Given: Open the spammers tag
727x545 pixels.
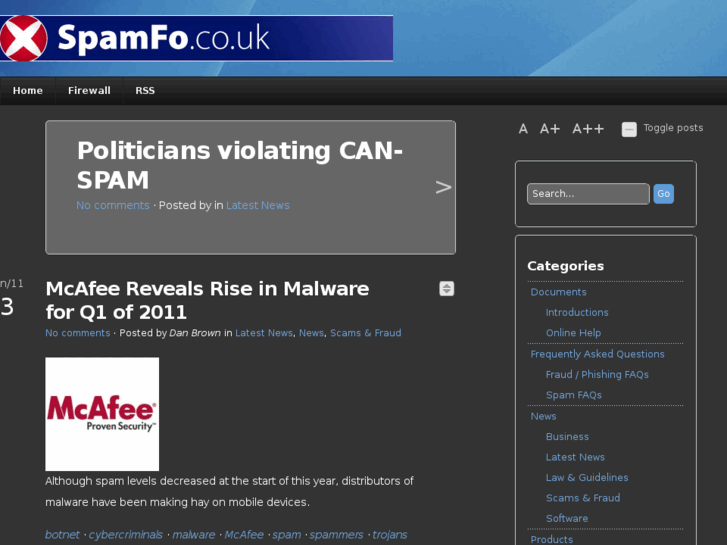Looking at the screenshot, I should pos(336,535).
